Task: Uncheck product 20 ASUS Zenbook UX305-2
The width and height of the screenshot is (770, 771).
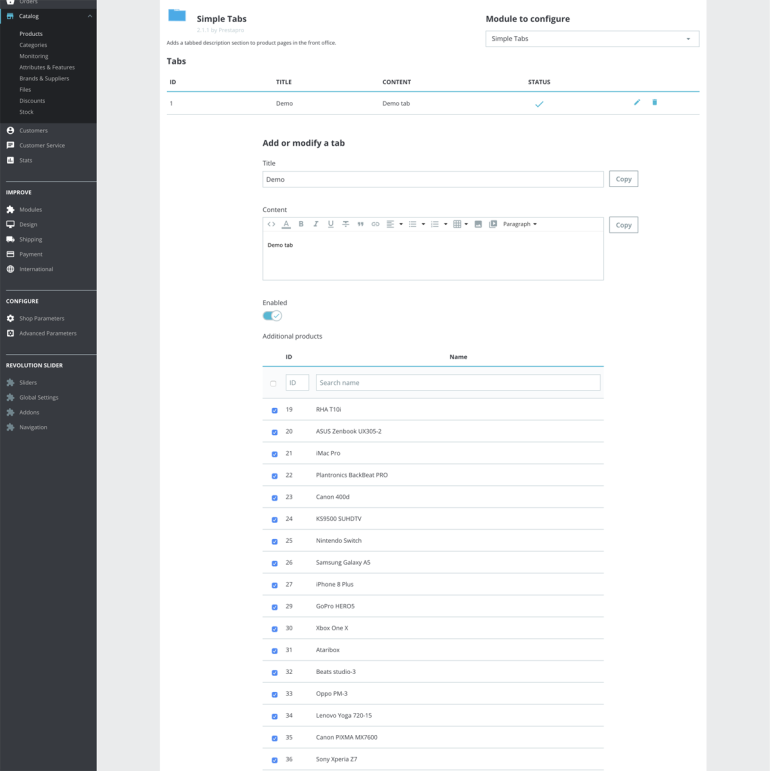Action: pyautogui.click(x=274, y=432)
